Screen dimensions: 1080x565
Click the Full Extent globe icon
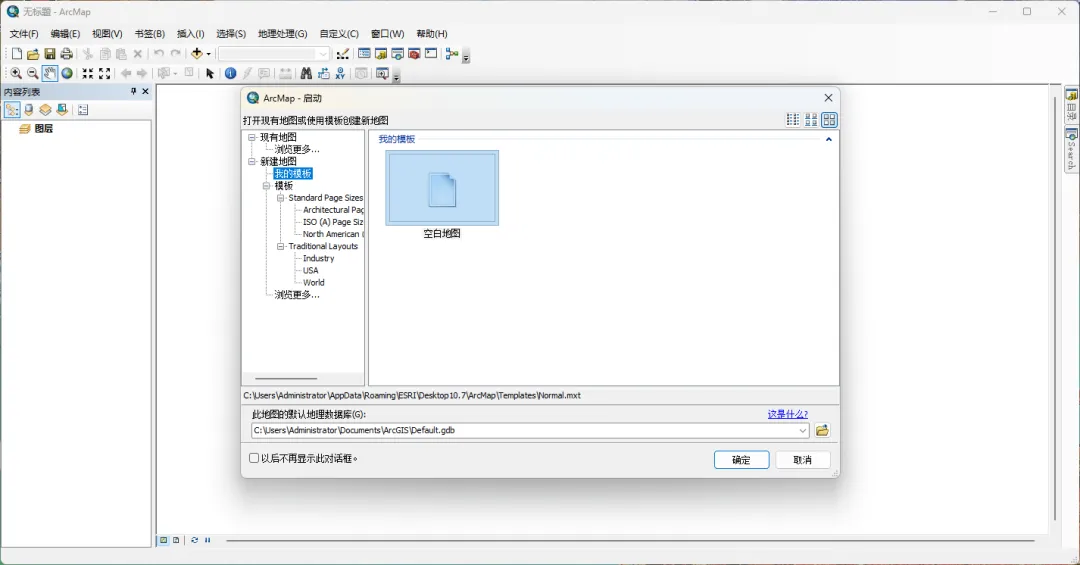[x=67, y=73]
